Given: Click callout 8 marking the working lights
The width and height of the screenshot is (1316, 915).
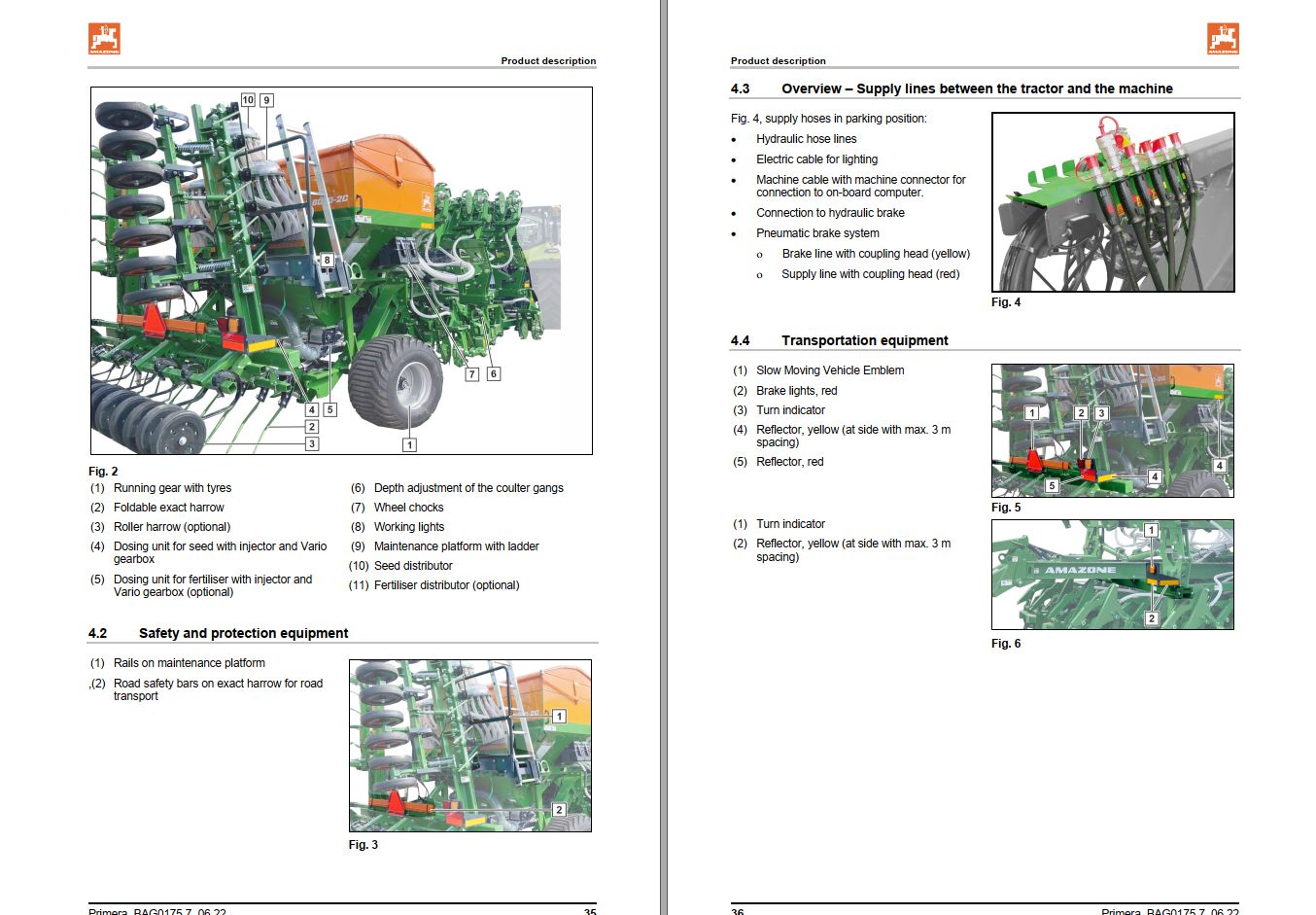Looking at the screenshot, I should click(x=327, y=260).
